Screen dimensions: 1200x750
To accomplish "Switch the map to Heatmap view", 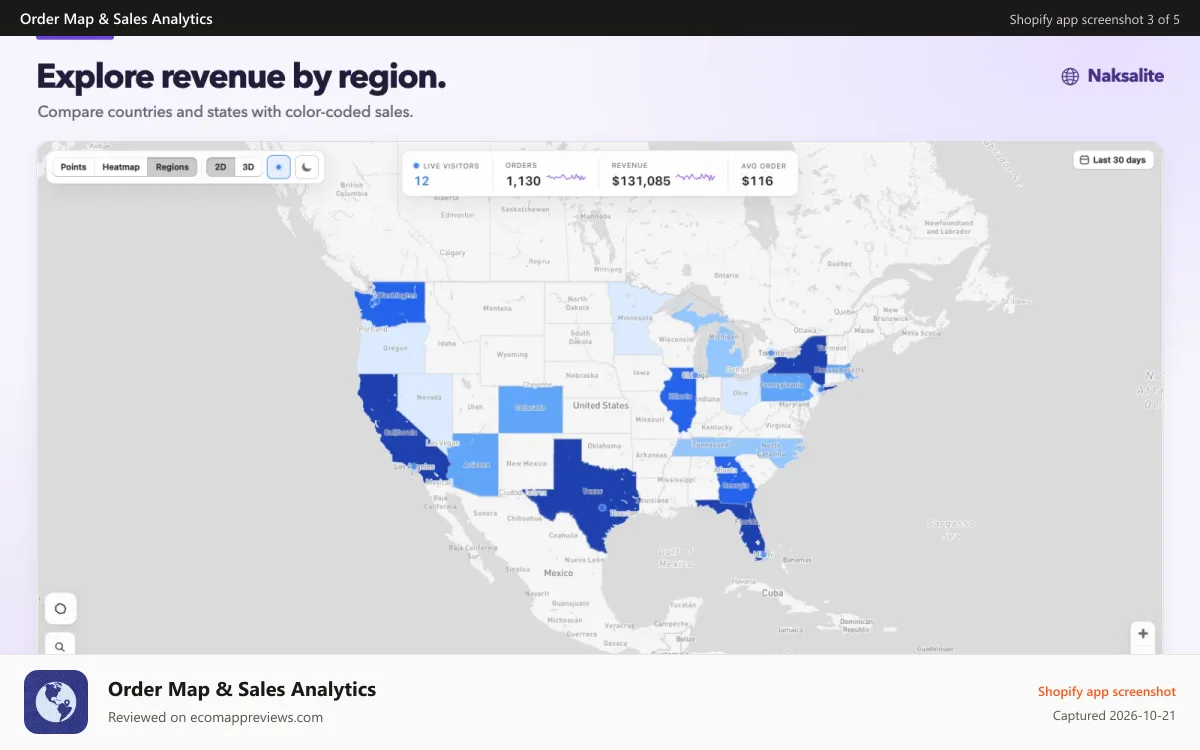I will tap(121, 167).
